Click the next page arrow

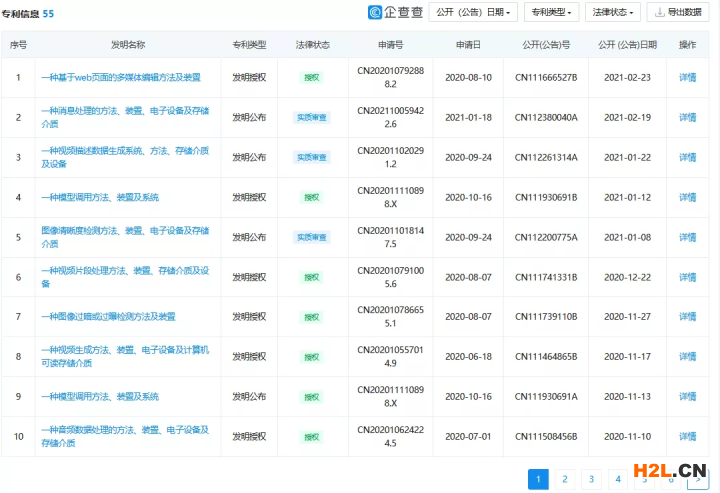(697, 479)
